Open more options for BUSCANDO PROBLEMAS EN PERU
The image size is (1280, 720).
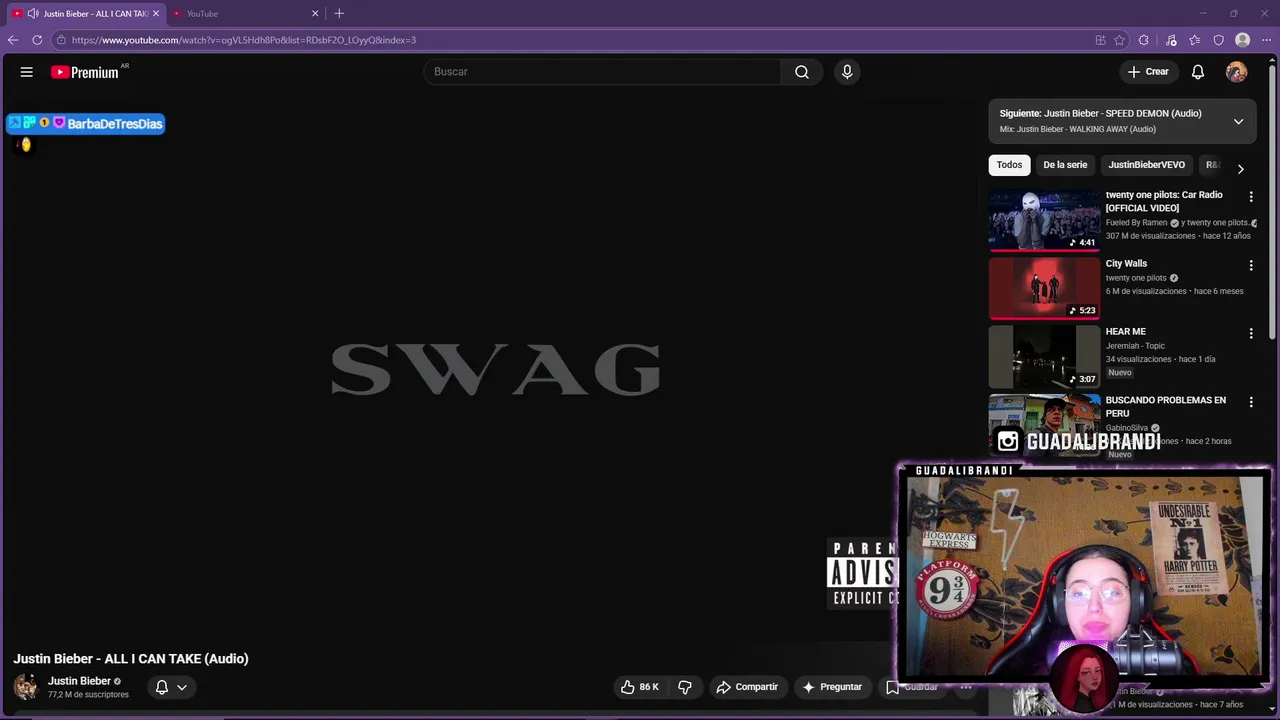1251,402
